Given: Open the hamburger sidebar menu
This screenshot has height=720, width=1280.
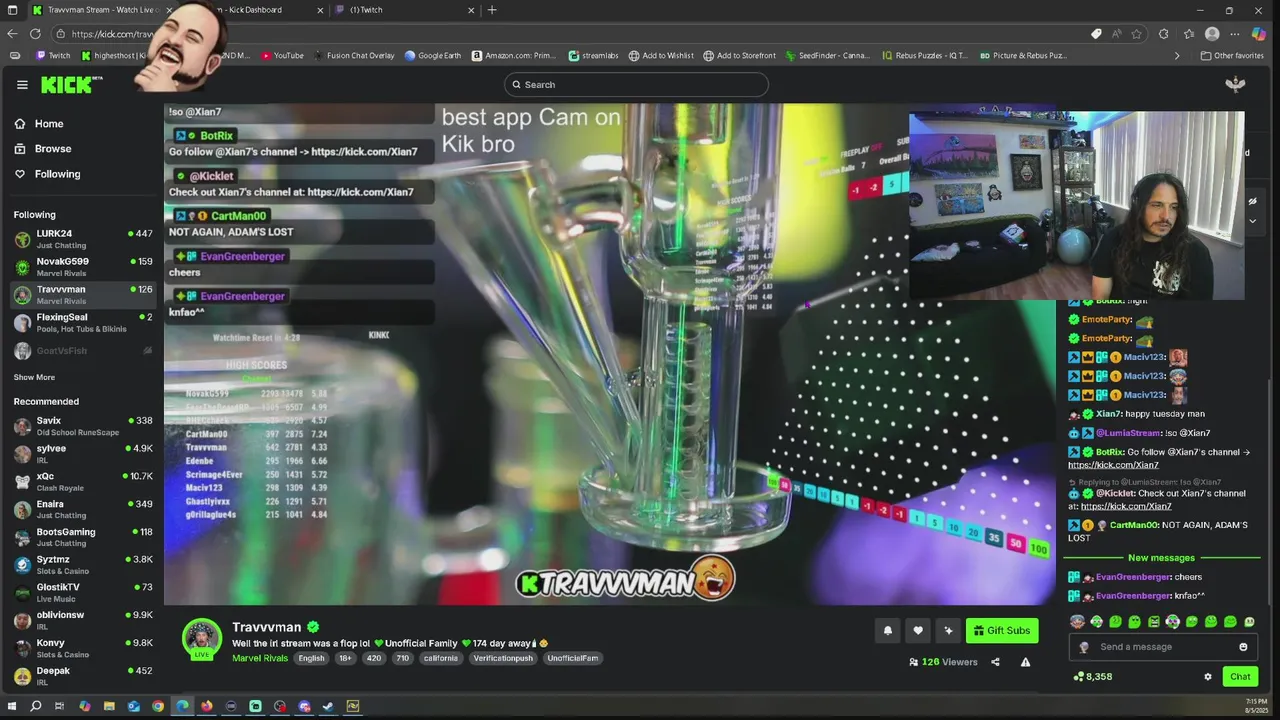Looking at the screenshot, I should point(22,85).
